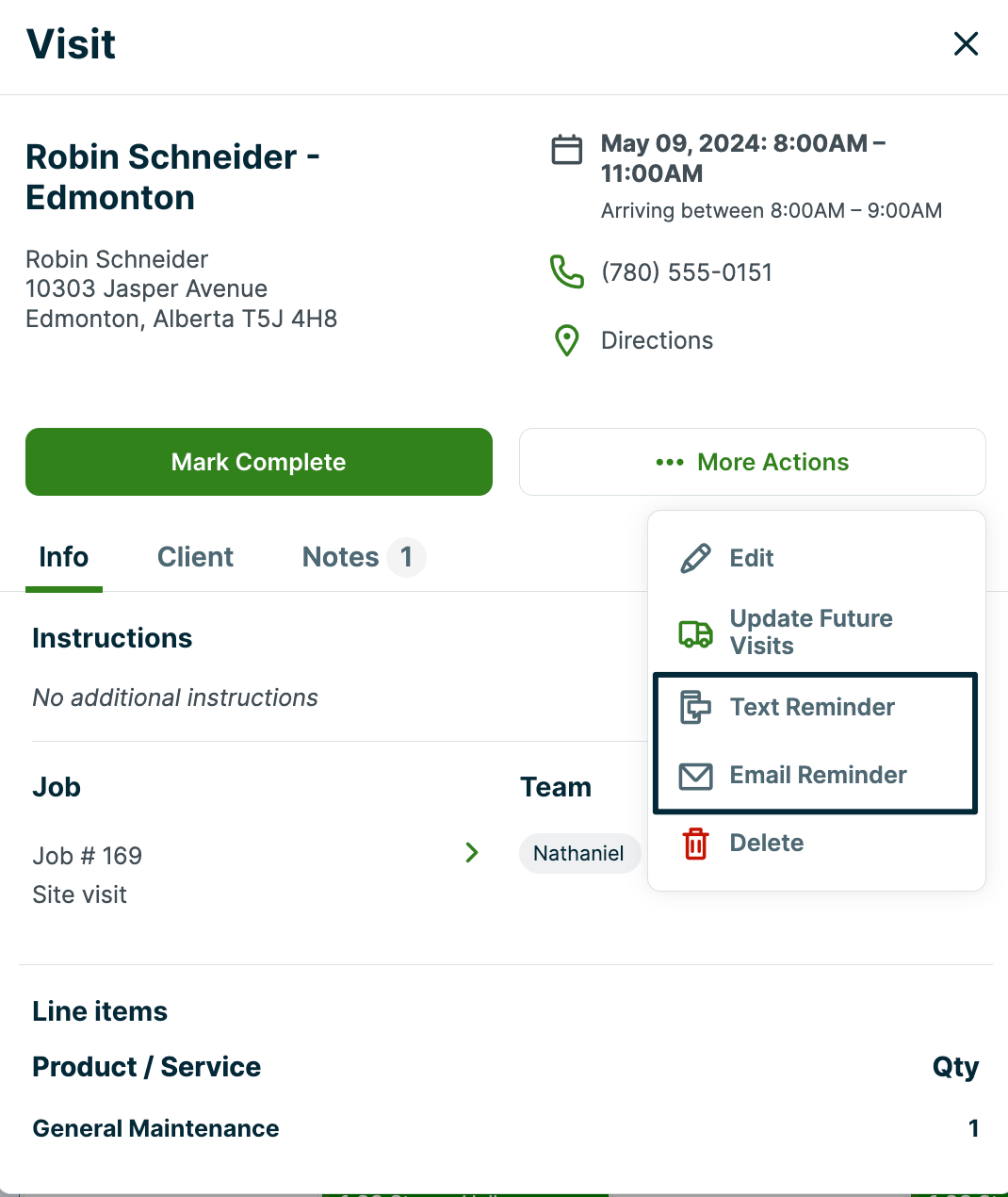Click the map pin directions icon

click(x=566, y=340)
